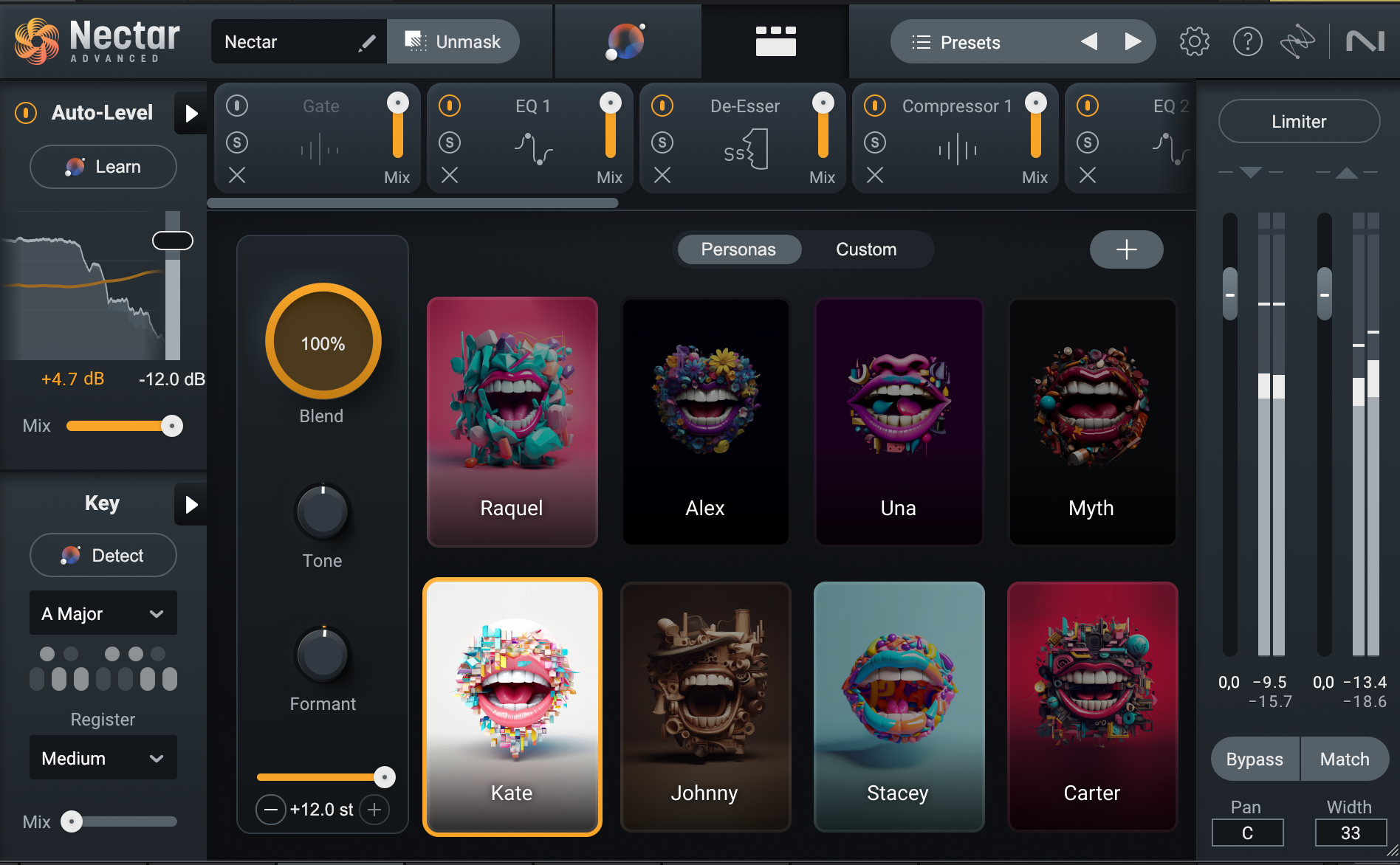Viewport: 1400px width, 865px height.
Task: Select the Raquel persona
Action: click(x=512, y=421)
